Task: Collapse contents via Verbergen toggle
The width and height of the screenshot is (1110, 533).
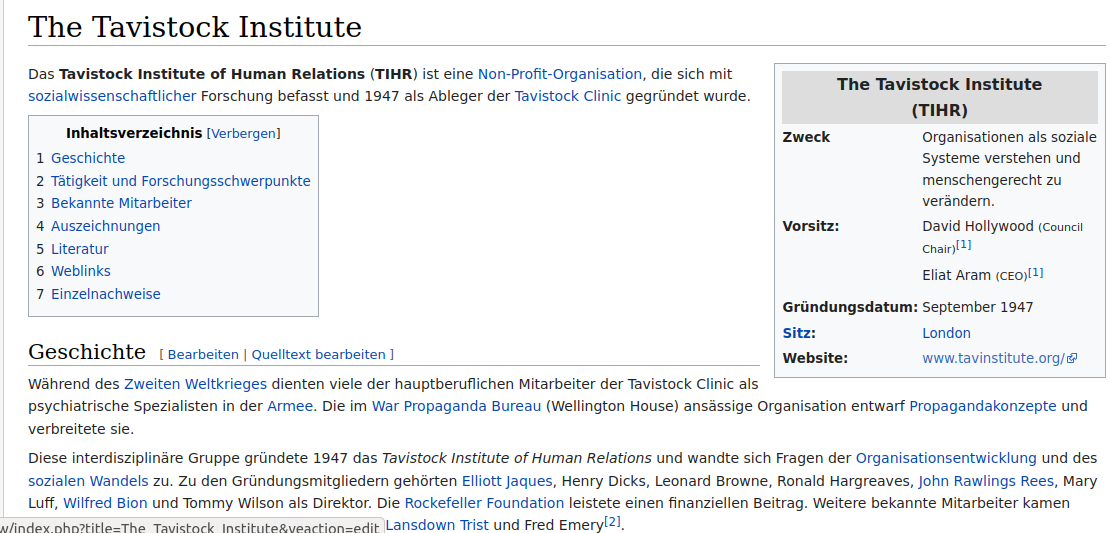Action: tap(243, 133)
